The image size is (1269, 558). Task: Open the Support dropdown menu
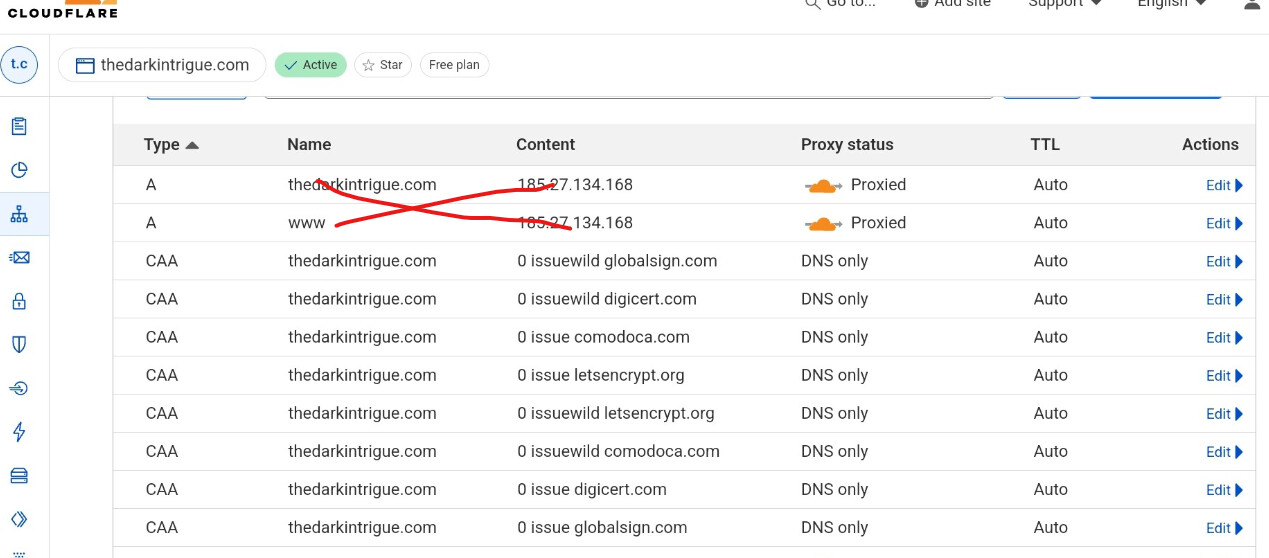tap(1065, 3)
